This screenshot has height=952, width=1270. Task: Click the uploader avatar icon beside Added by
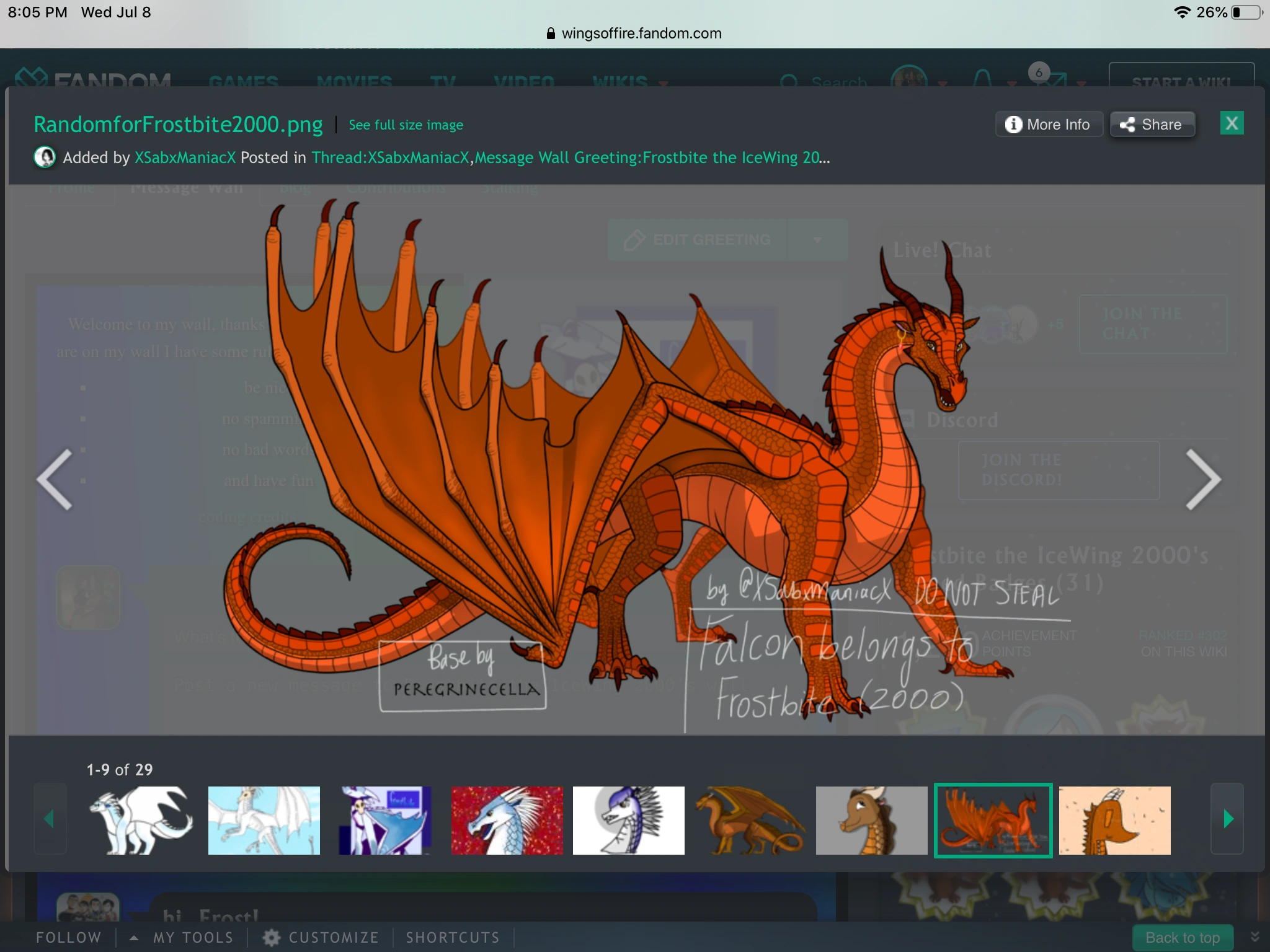point(45,157)
